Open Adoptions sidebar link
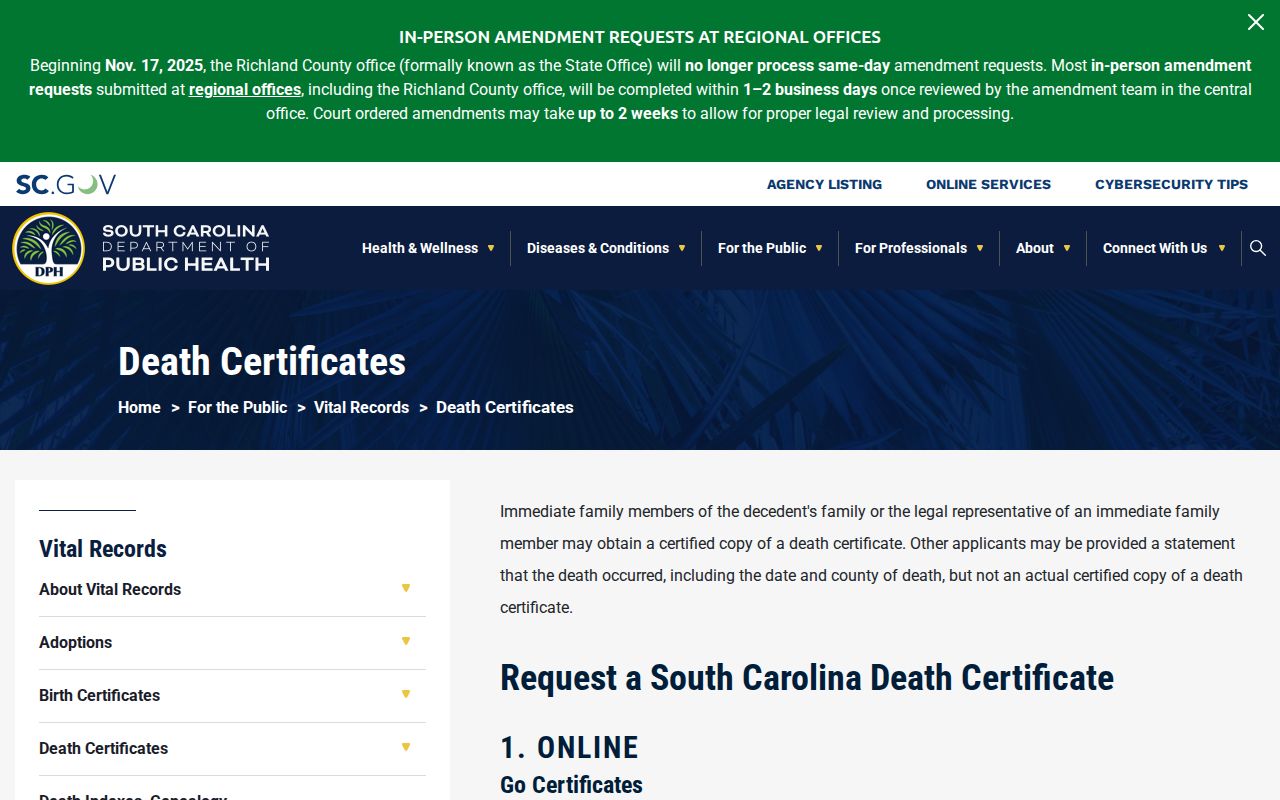 [75, 642]
